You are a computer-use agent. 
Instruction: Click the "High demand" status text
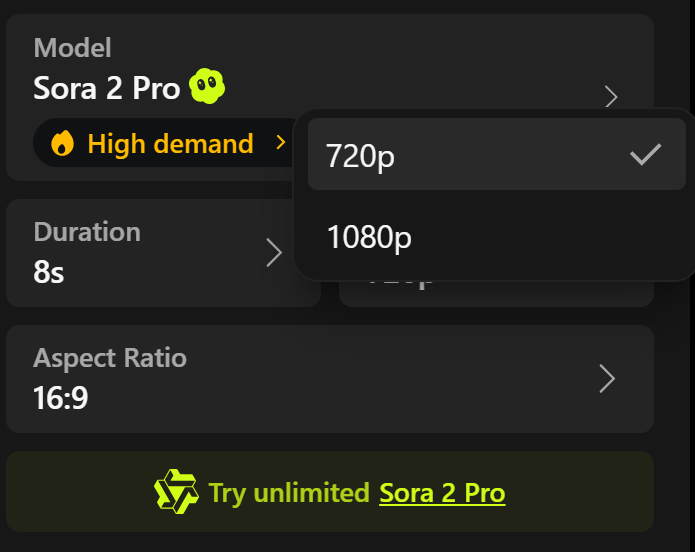[x=170, y=144]
